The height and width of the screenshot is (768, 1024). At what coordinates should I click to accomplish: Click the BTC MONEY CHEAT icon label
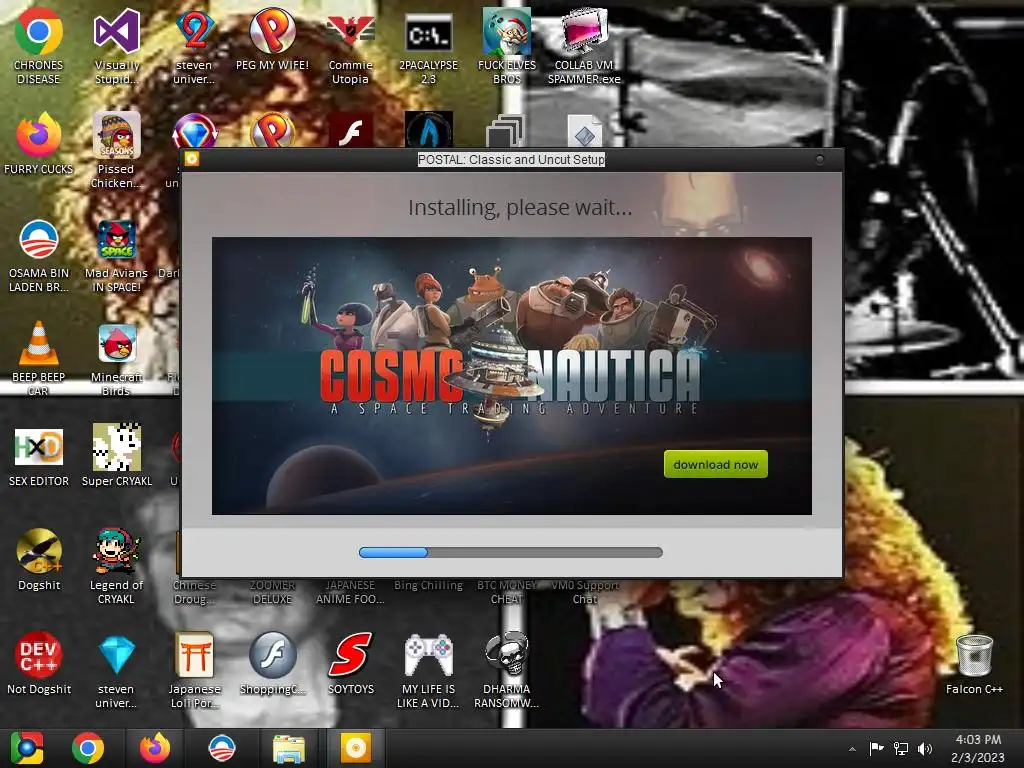[506, 592]
